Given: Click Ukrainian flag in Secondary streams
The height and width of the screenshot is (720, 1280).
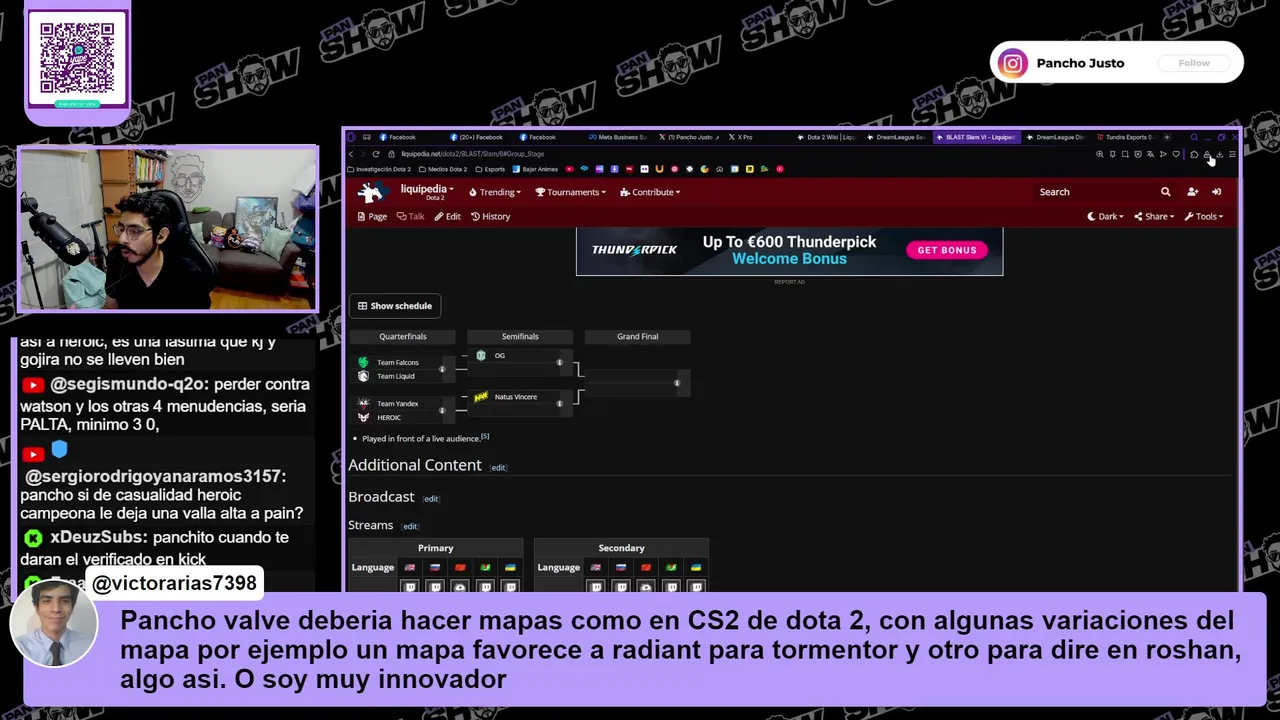Looking at the screenshot, I should tap(696, 568).
